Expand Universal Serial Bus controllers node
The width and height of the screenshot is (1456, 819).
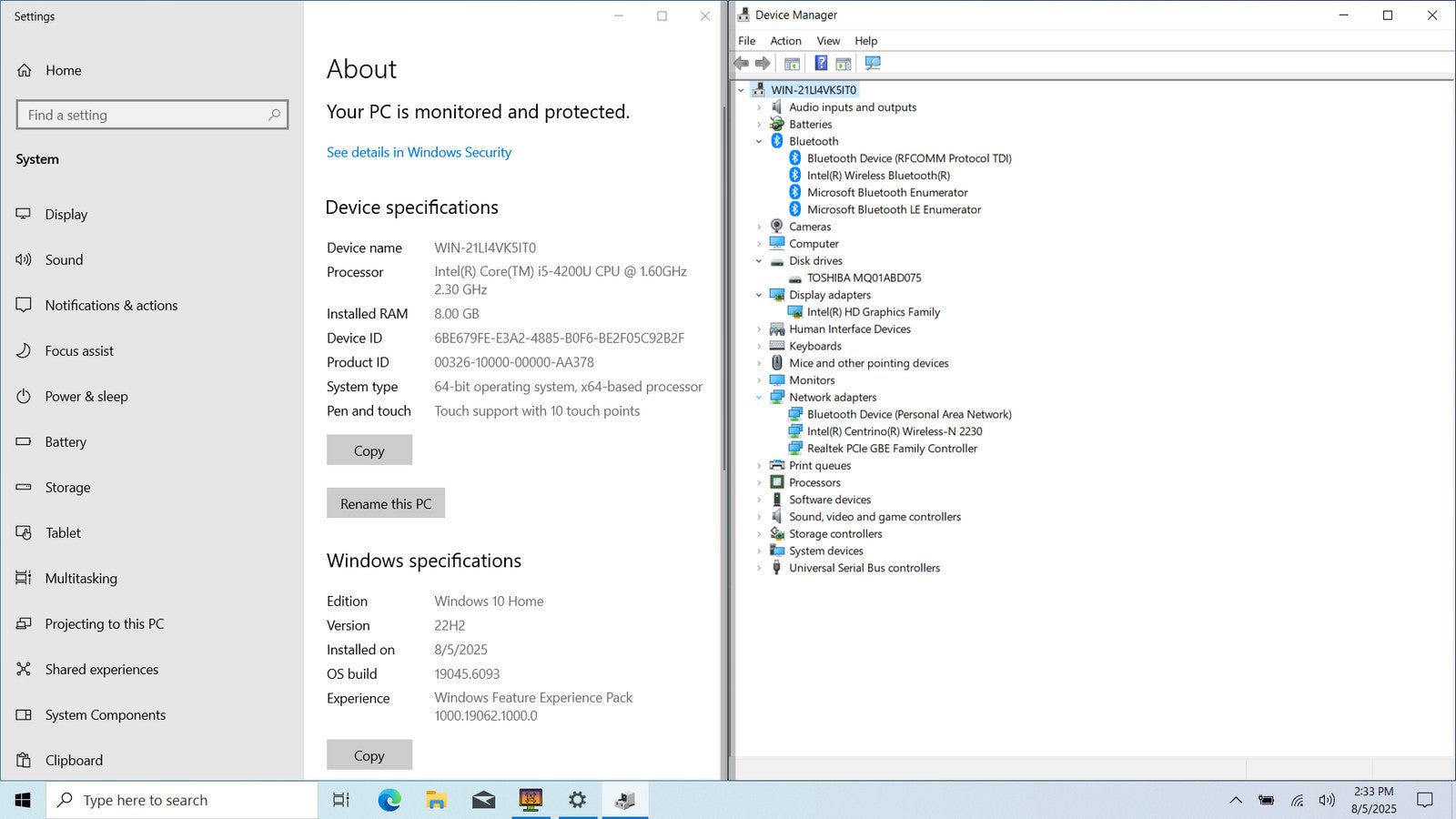(x=759, y=568)
